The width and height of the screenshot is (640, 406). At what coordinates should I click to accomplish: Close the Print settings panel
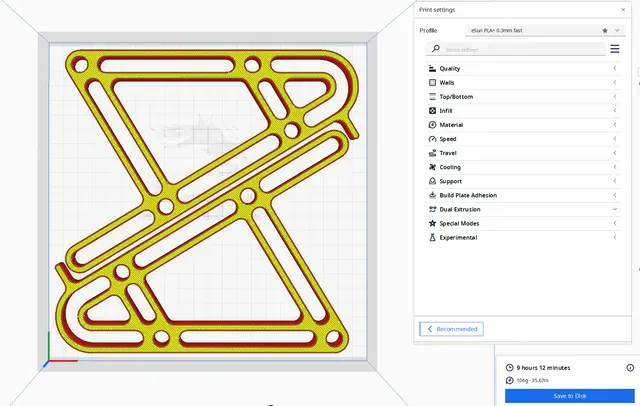click(623, 10)
